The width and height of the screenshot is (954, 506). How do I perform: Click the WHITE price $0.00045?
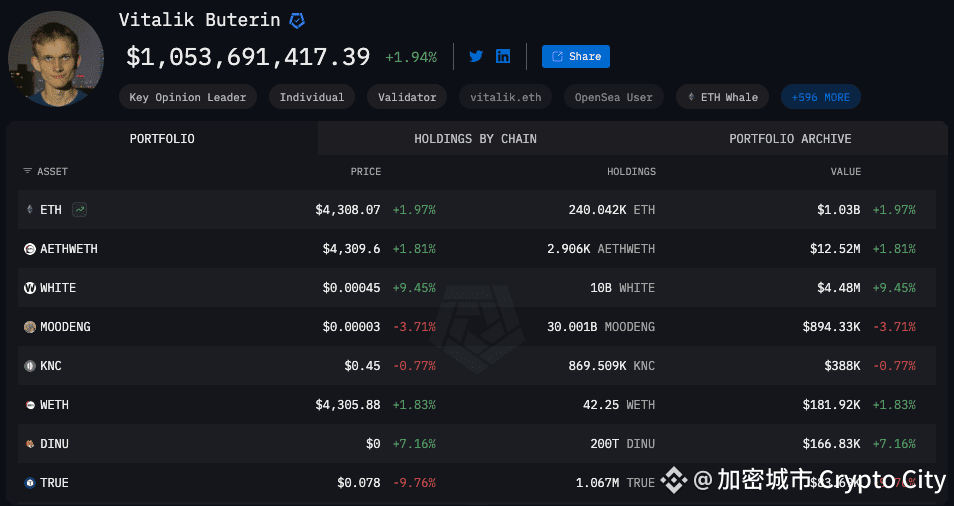click(351, 288)
